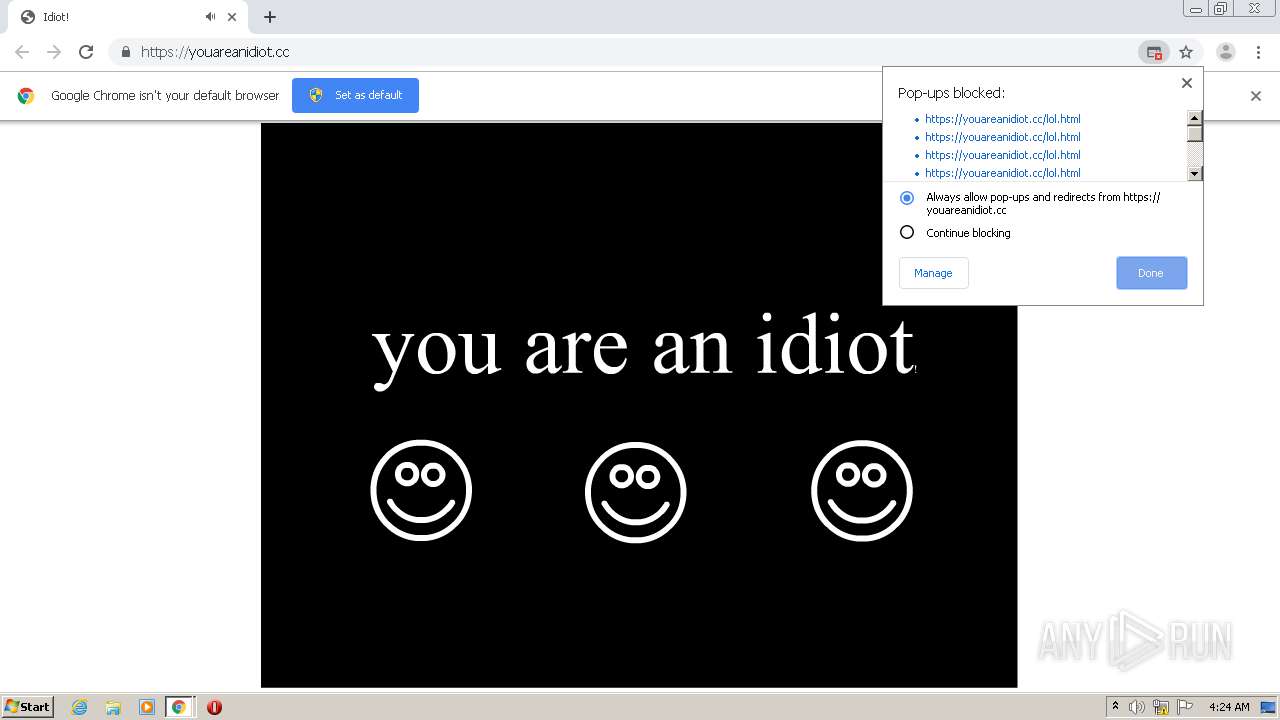Click Set as default button
The image size is (1280, 720).
tap(355, 95)
